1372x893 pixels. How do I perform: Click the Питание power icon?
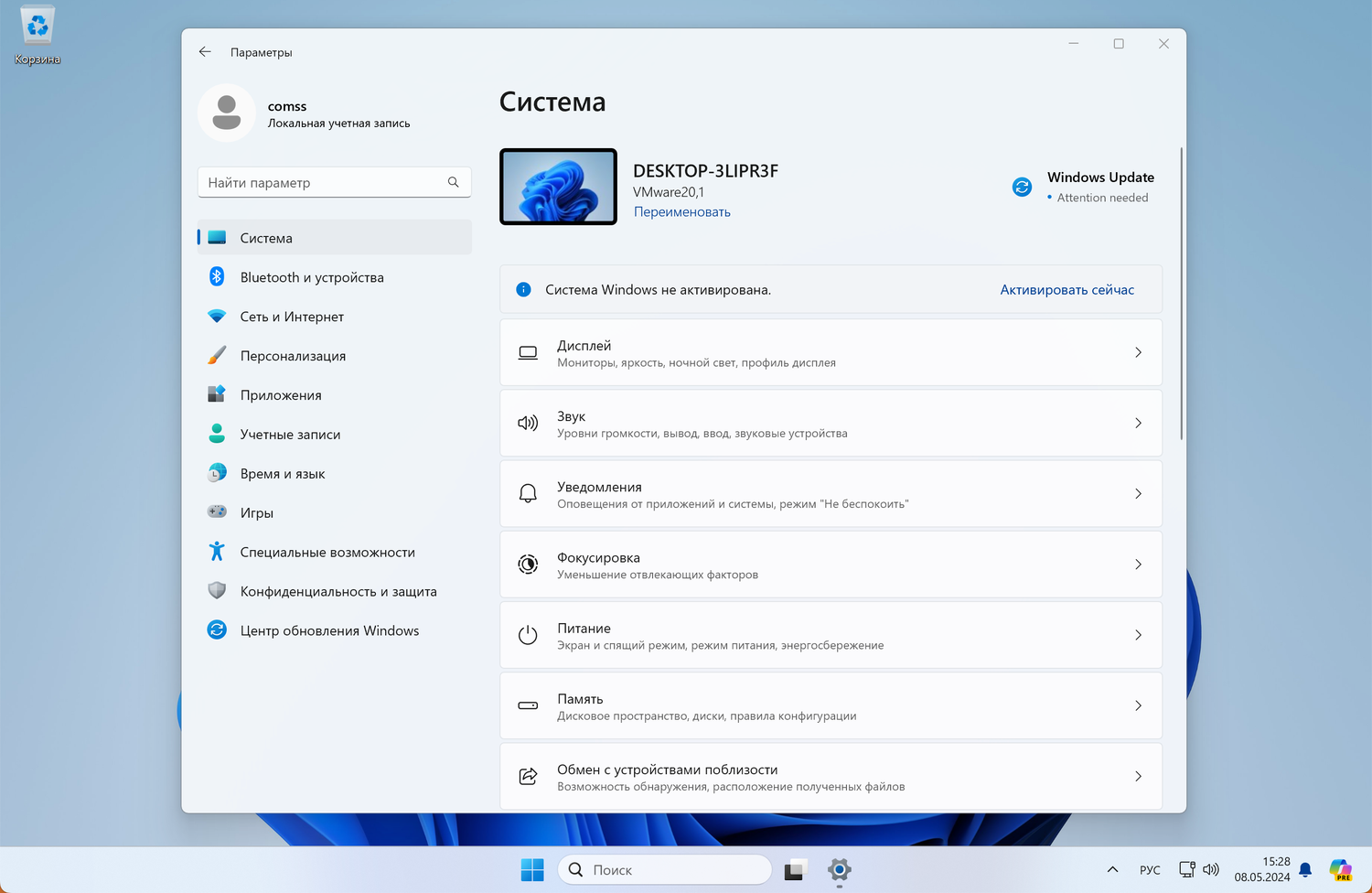pos(528,635)
